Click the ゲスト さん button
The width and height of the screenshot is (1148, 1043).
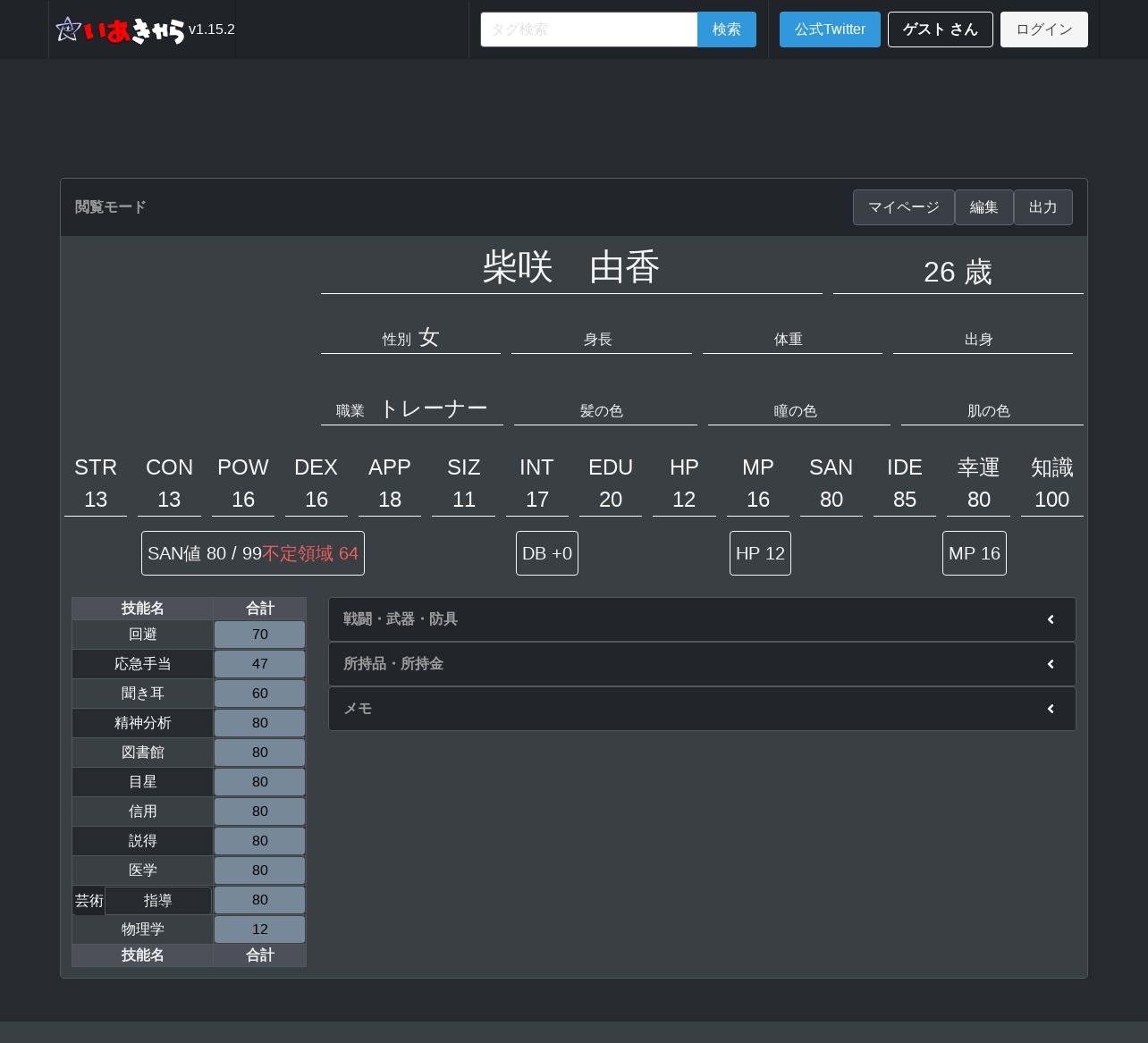click(941, 29)
